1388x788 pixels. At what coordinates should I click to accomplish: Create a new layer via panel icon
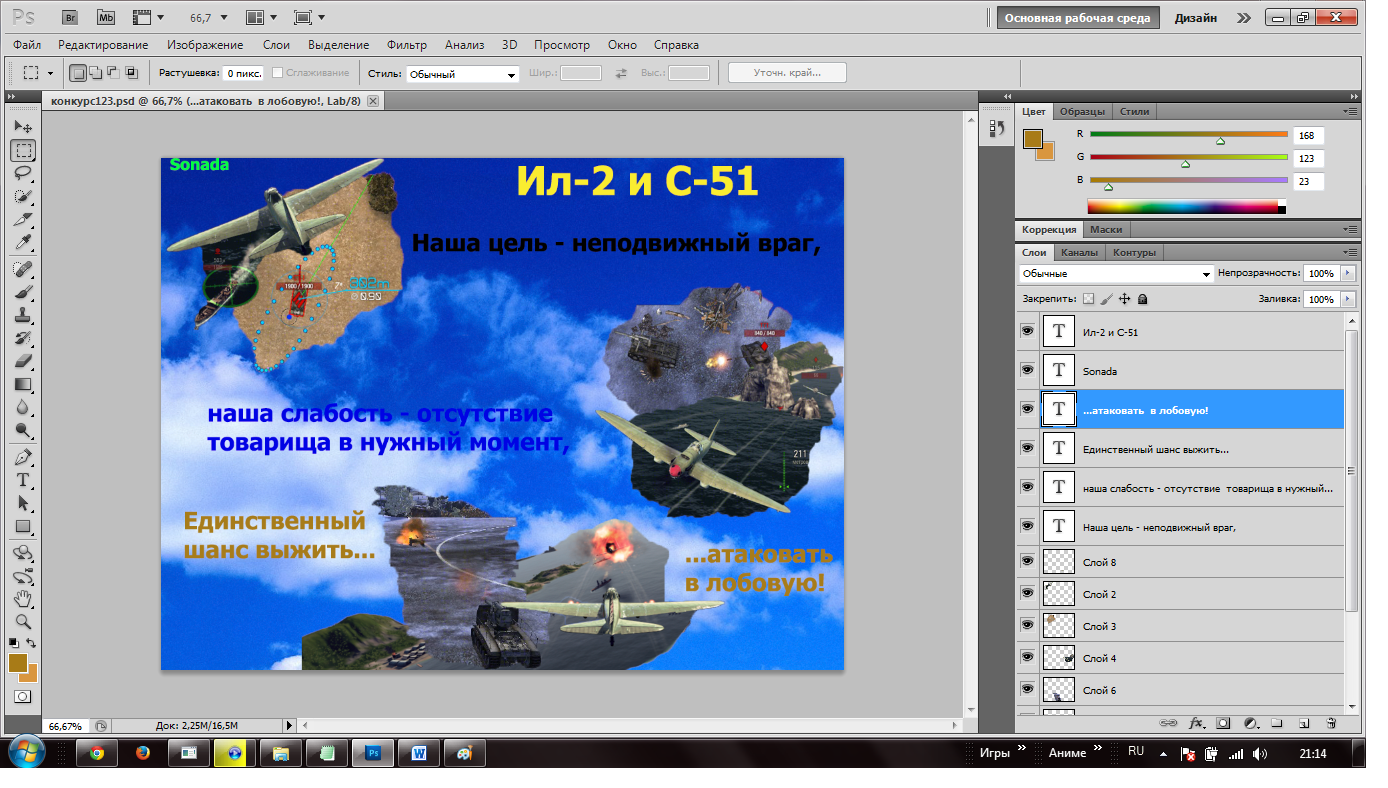(x=1304, y=722)
